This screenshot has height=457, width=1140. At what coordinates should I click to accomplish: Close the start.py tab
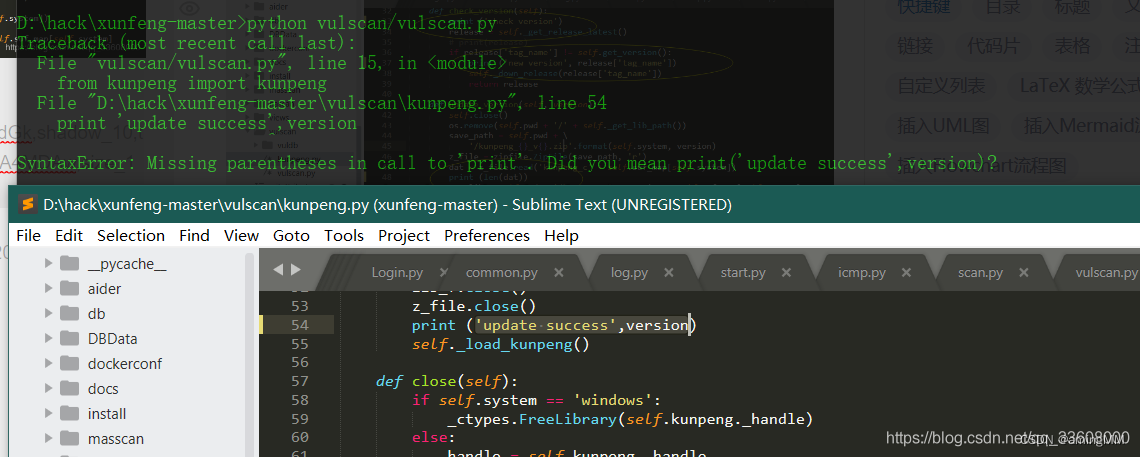(x=787, y=273)
